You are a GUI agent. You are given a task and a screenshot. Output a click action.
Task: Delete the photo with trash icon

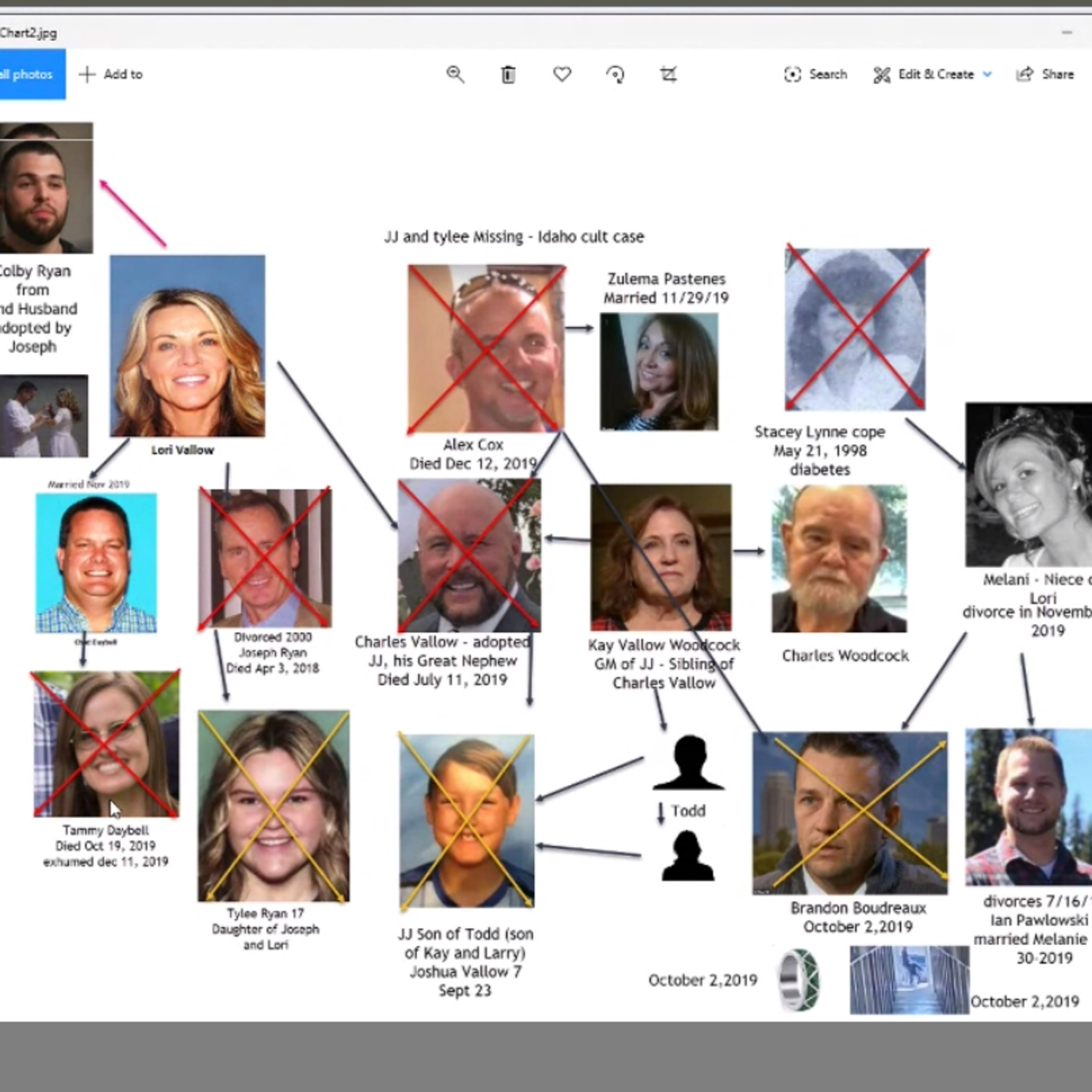(x=508, y=74)
